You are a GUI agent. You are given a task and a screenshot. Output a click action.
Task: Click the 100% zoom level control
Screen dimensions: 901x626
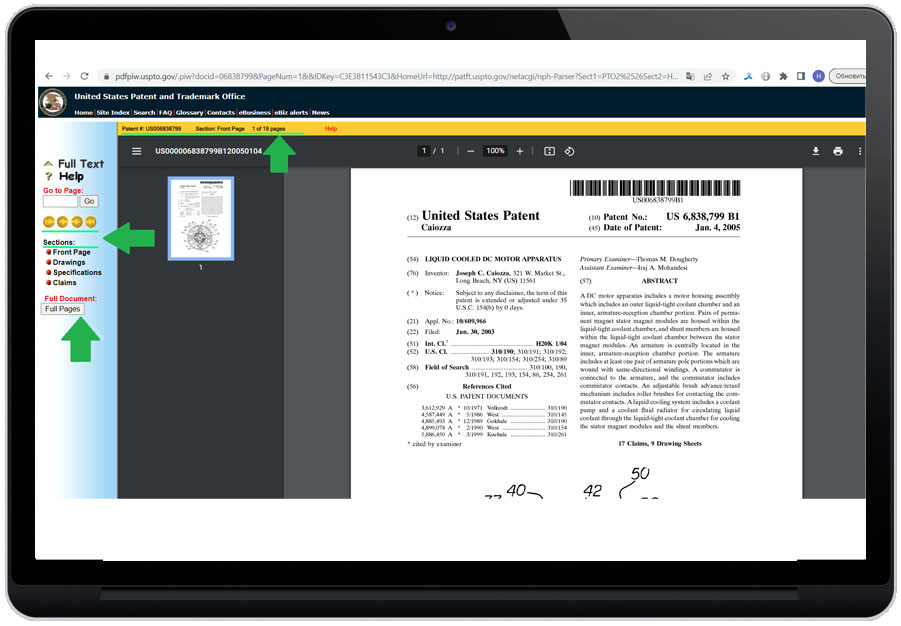click(494, 151)
